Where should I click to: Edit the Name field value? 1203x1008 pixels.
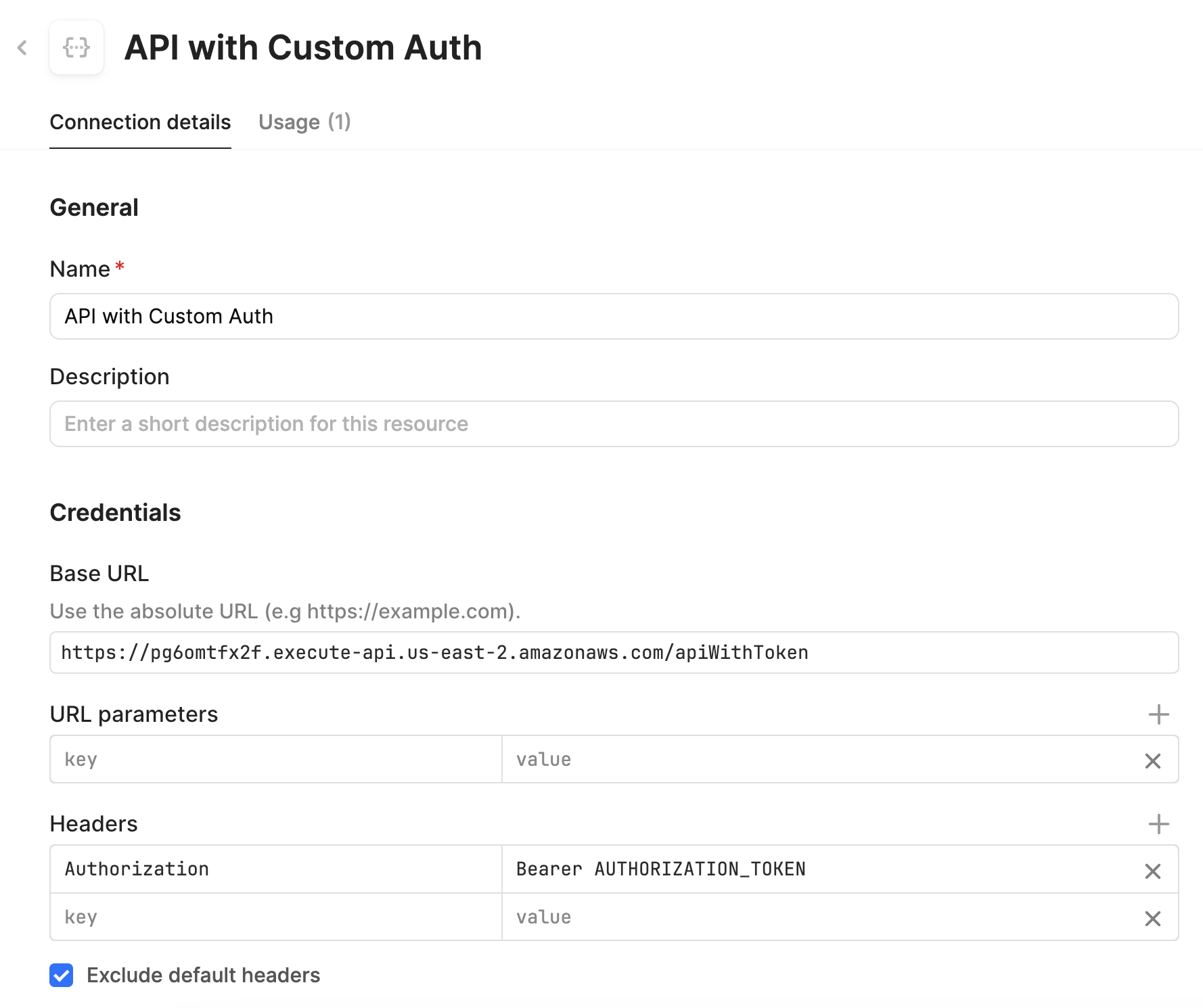point(614,317)
